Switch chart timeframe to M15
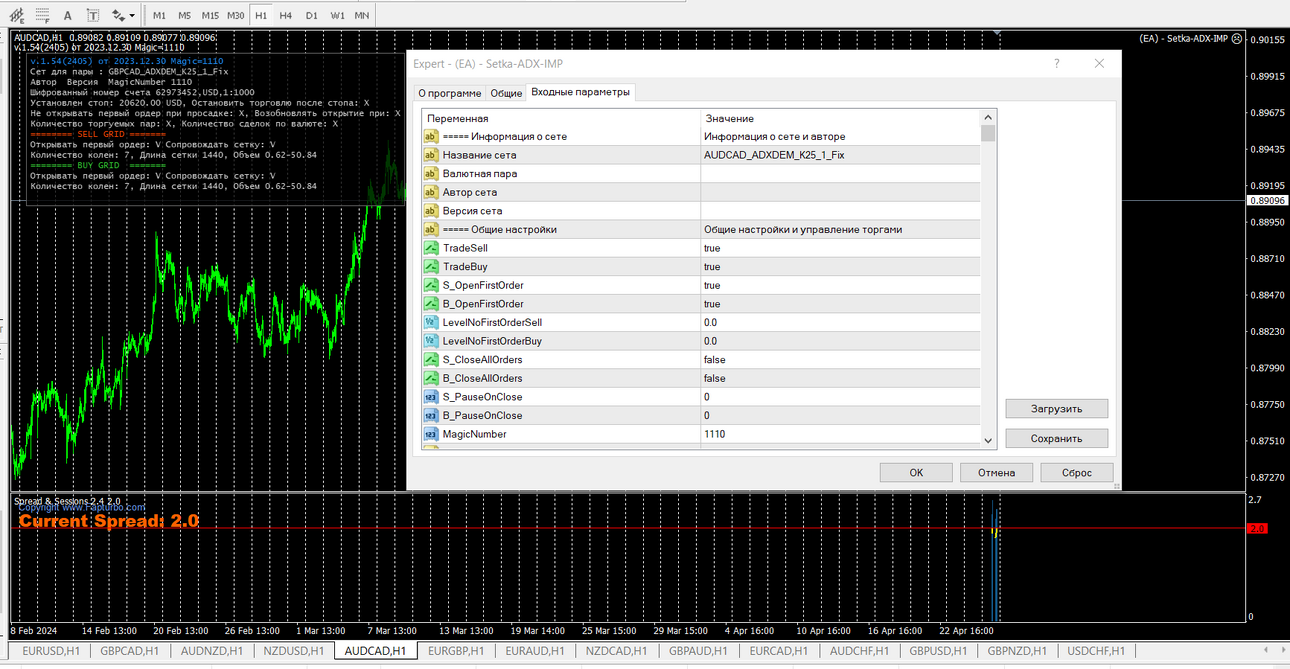The width and height of the screenshot is (1290, 669). [x=210, y=15]
